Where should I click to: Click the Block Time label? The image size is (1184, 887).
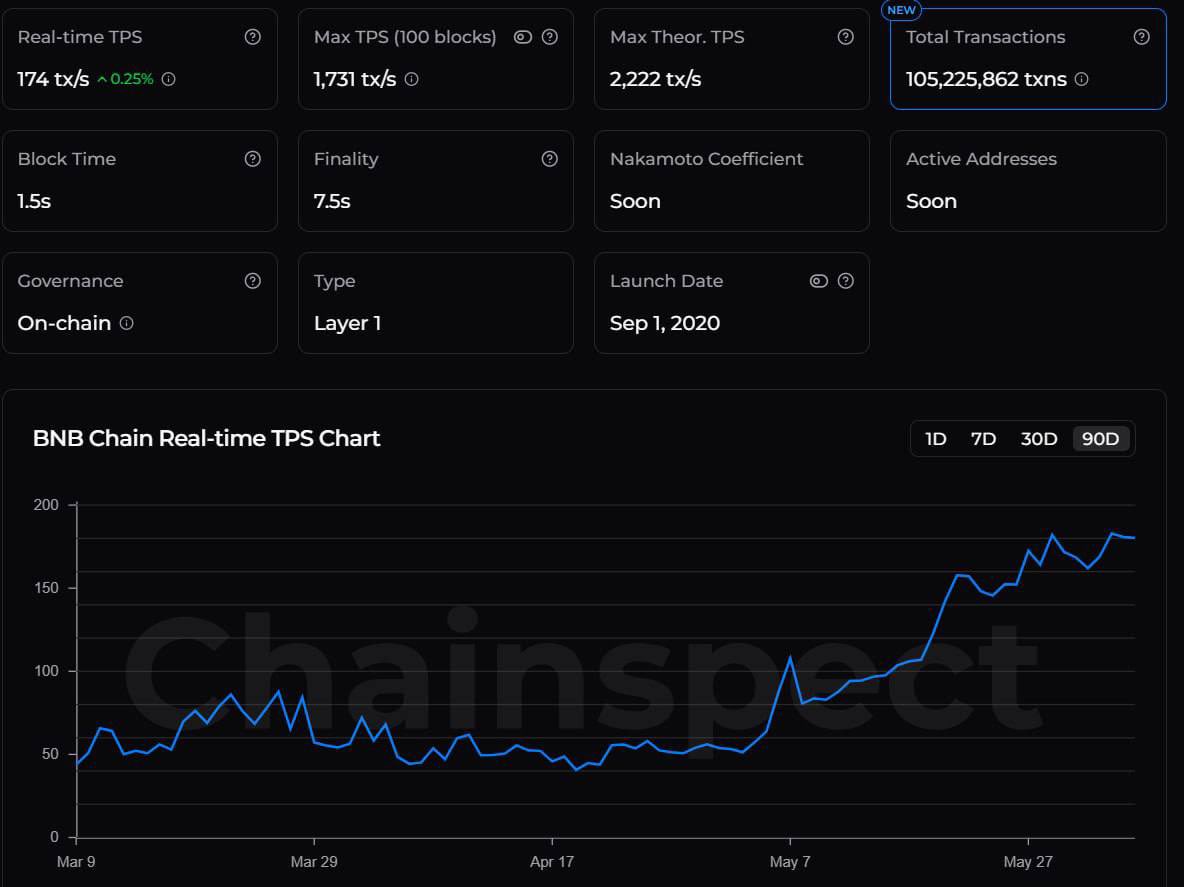pyautogui.click(x=66, y=159)
